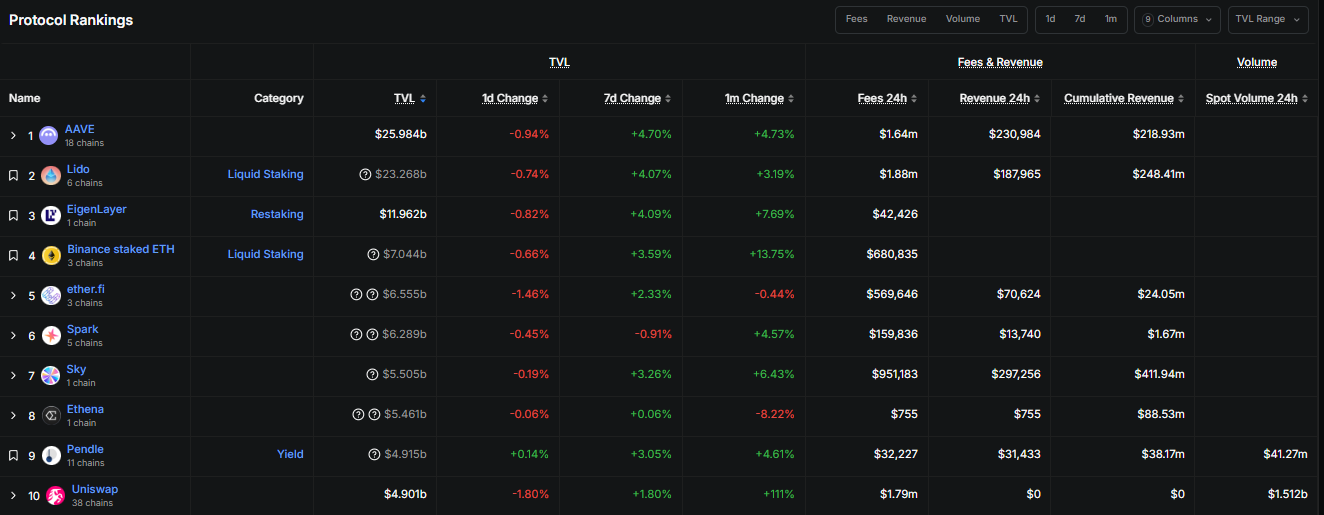Bookmark Binance staked ETH
Viewport: 1324px width, 515px height.
pyautogui.click(x=13, y=255)
